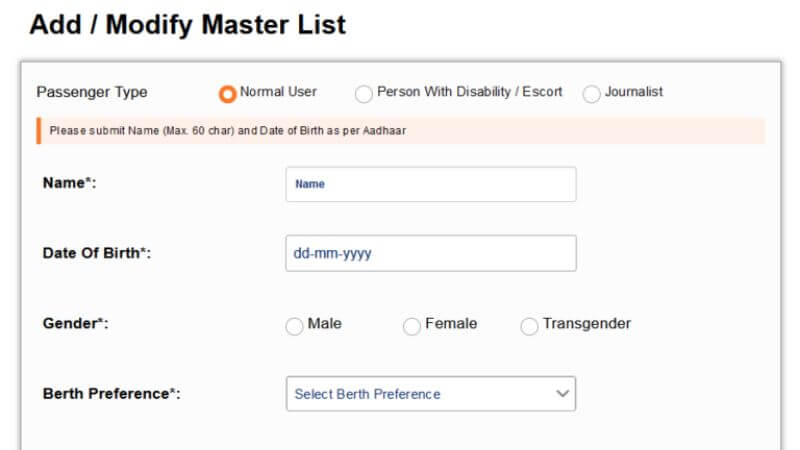Image resolution: width=800 pixels, height=450 pixels.
Task: Click the Gender* label
Action: coord(75,324)
